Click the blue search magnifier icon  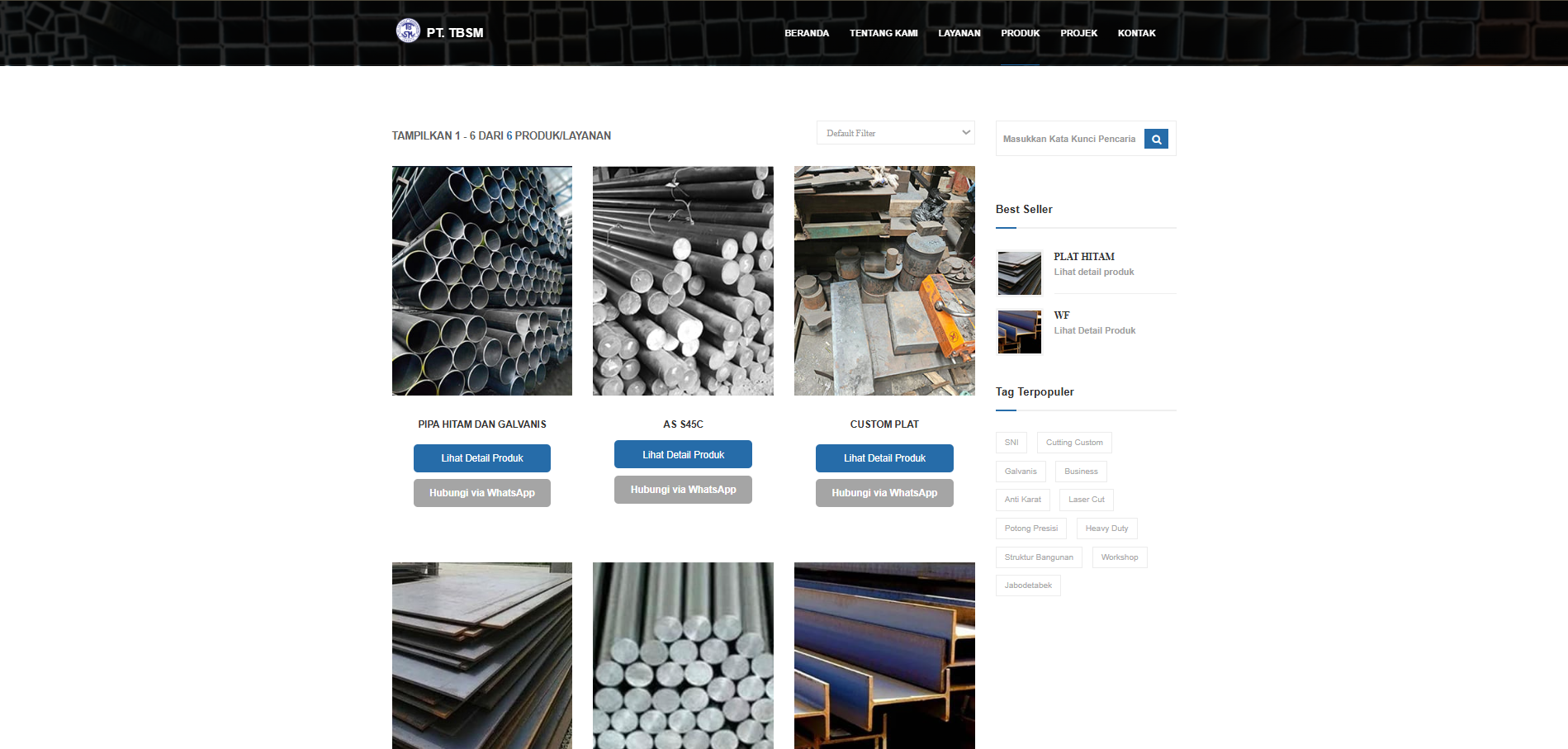pos(1156,140)
